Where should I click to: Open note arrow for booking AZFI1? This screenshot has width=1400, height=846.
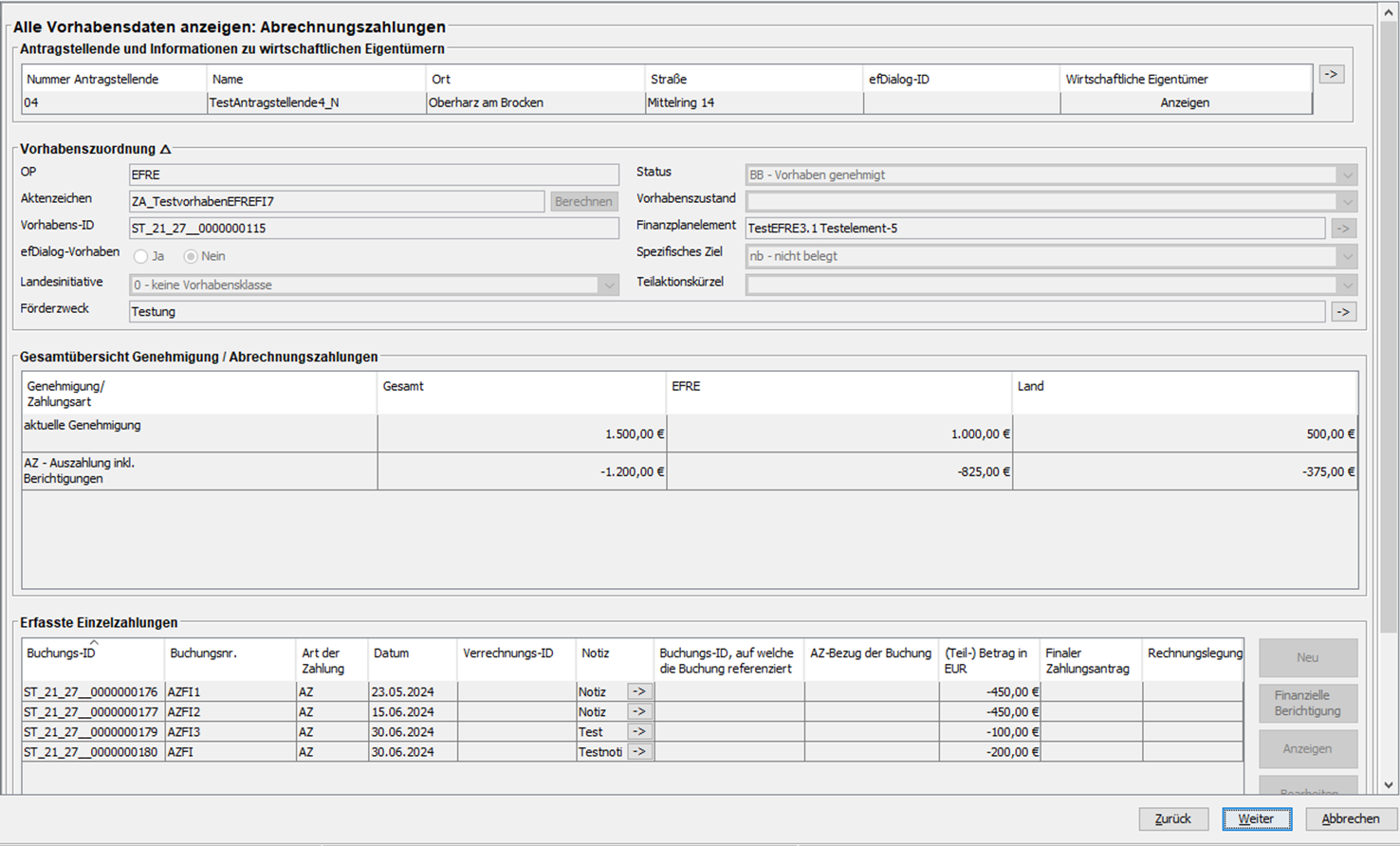(x=639, y=692)
